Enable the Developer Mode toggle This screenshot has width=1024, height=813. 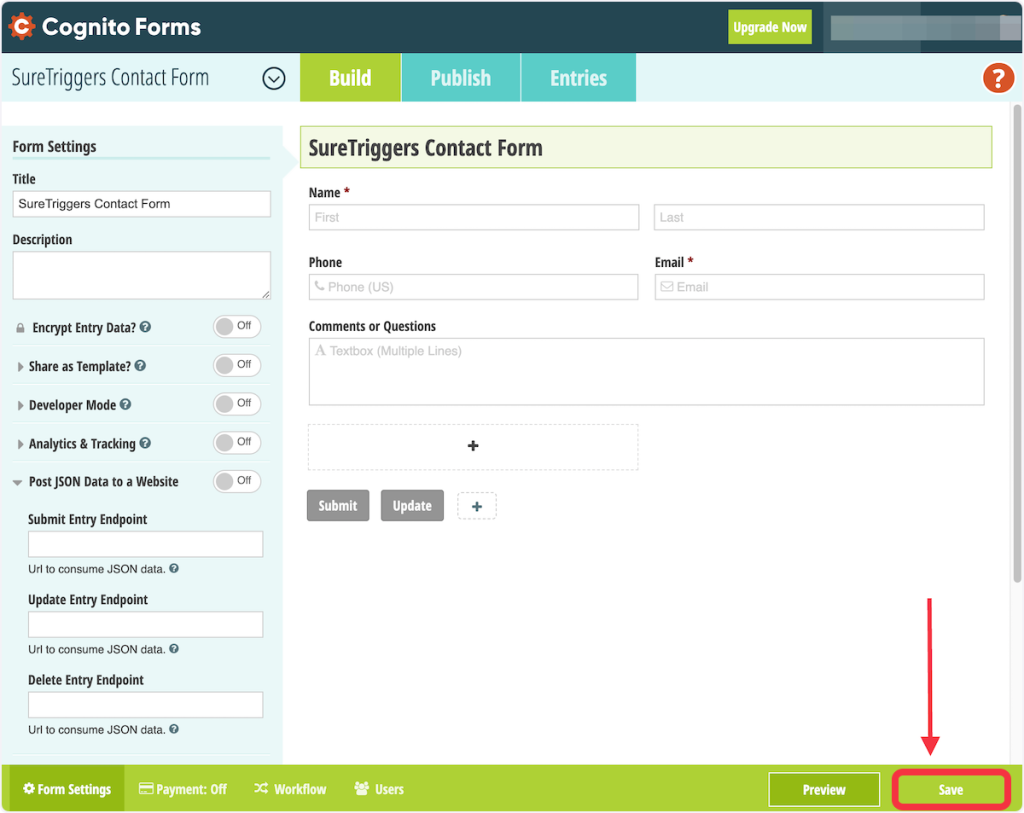tap(237, 404)
